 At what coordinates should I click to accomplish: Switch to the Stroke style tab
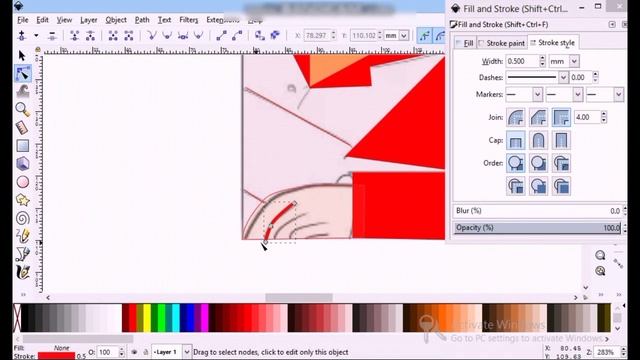pos(553,42)
